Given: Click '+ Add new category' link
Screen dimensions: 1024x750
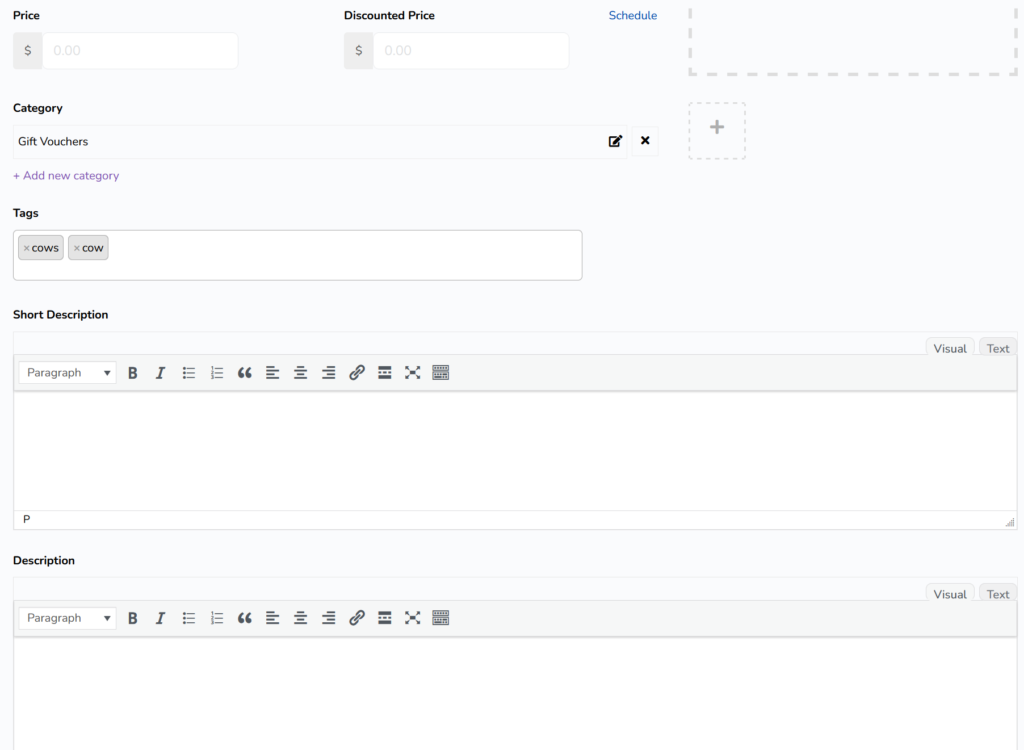Looking at the screenshot, I should pyautogui.click(x=66, y=176).
